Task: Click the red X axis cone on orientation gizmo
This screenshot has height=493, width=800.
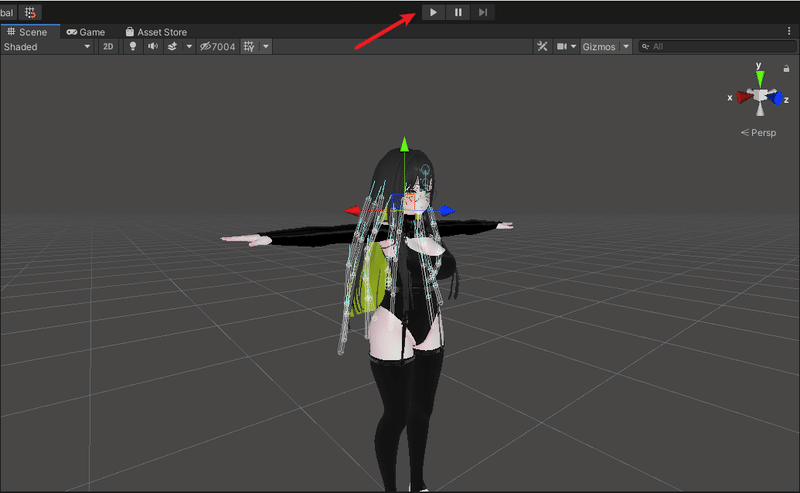Action: [x=744, y=96]
